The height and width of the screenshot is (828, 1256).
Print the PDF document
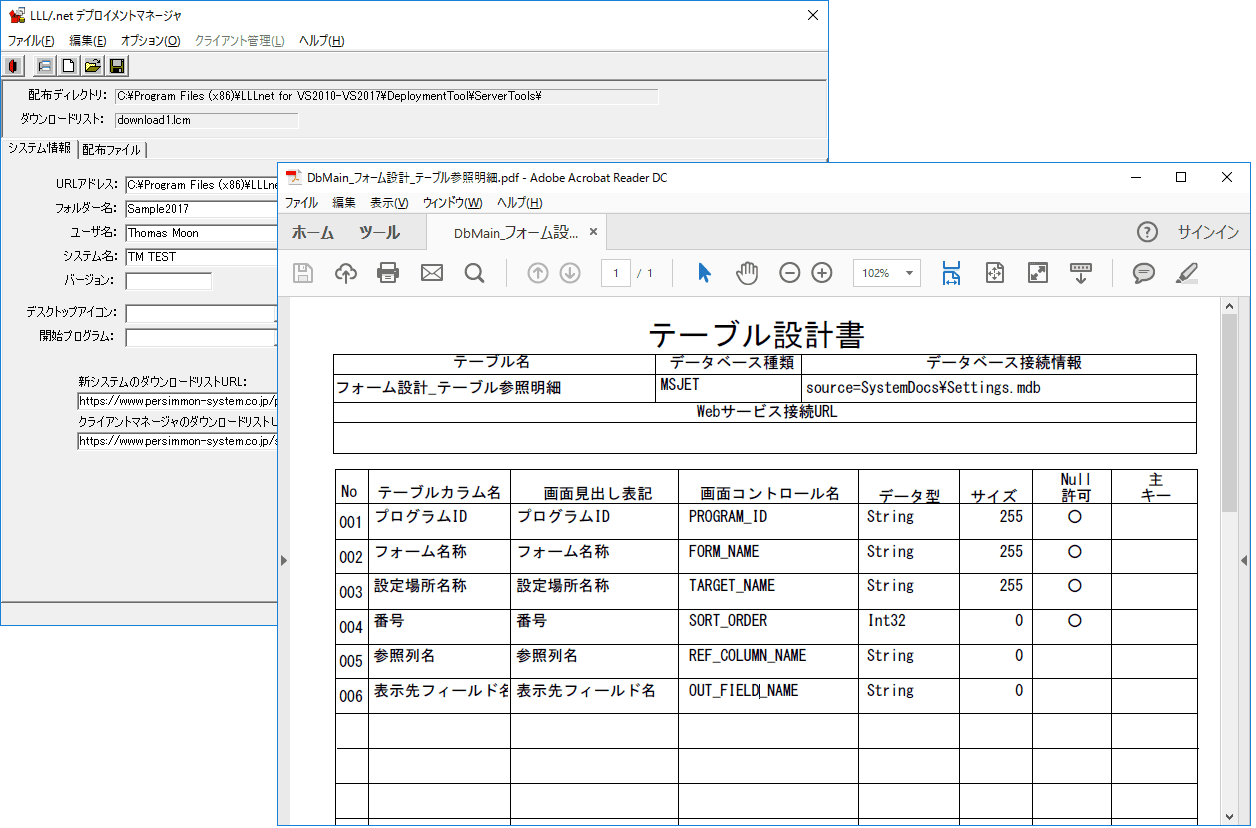[389, 273]
